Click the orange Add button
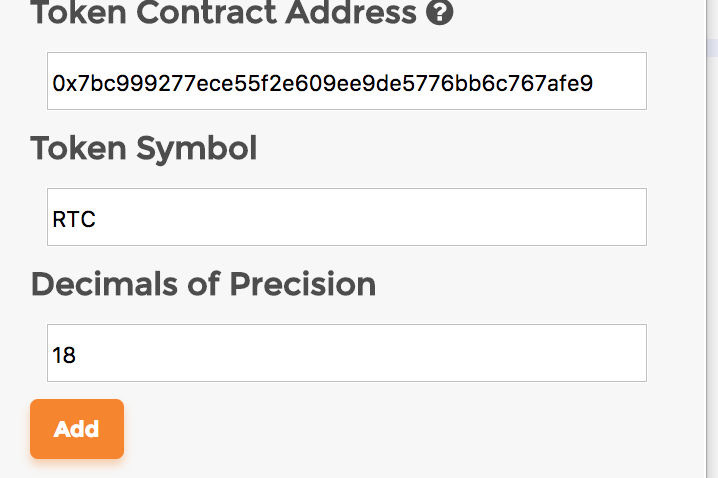Image resolution: width=718 pixels, height=478 pixels. 77,429
